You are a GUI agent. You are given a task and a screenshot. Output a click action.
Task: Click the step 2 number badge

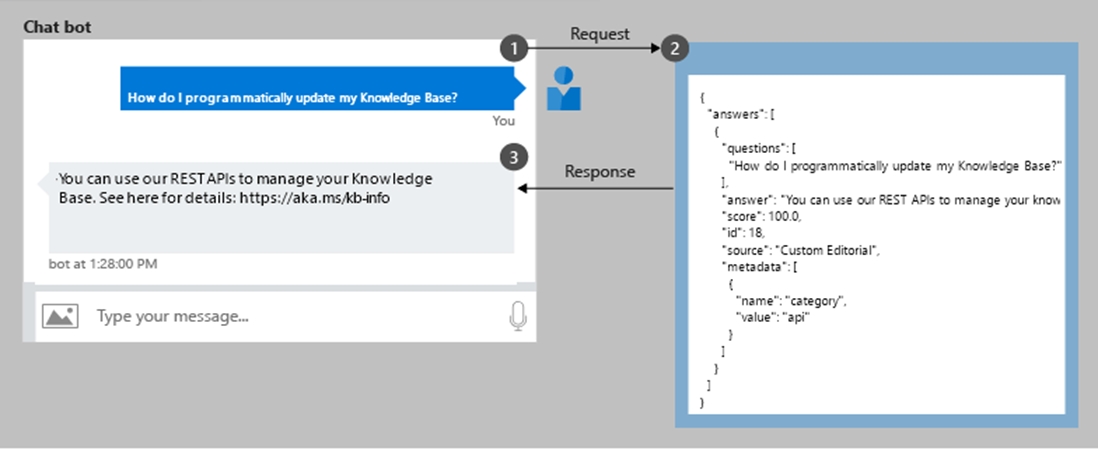pos(675,48)
